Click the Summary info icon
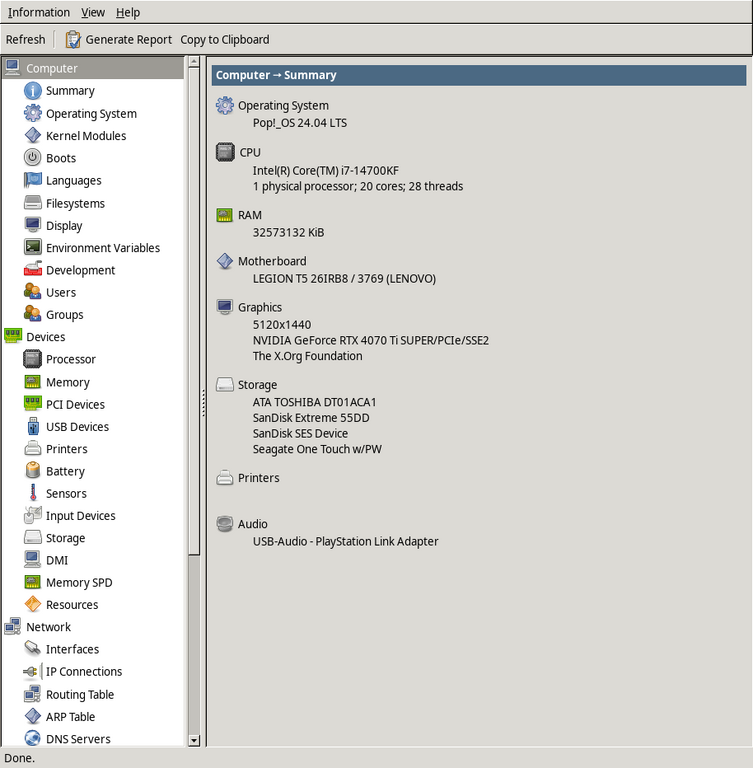 click(32, 91)
